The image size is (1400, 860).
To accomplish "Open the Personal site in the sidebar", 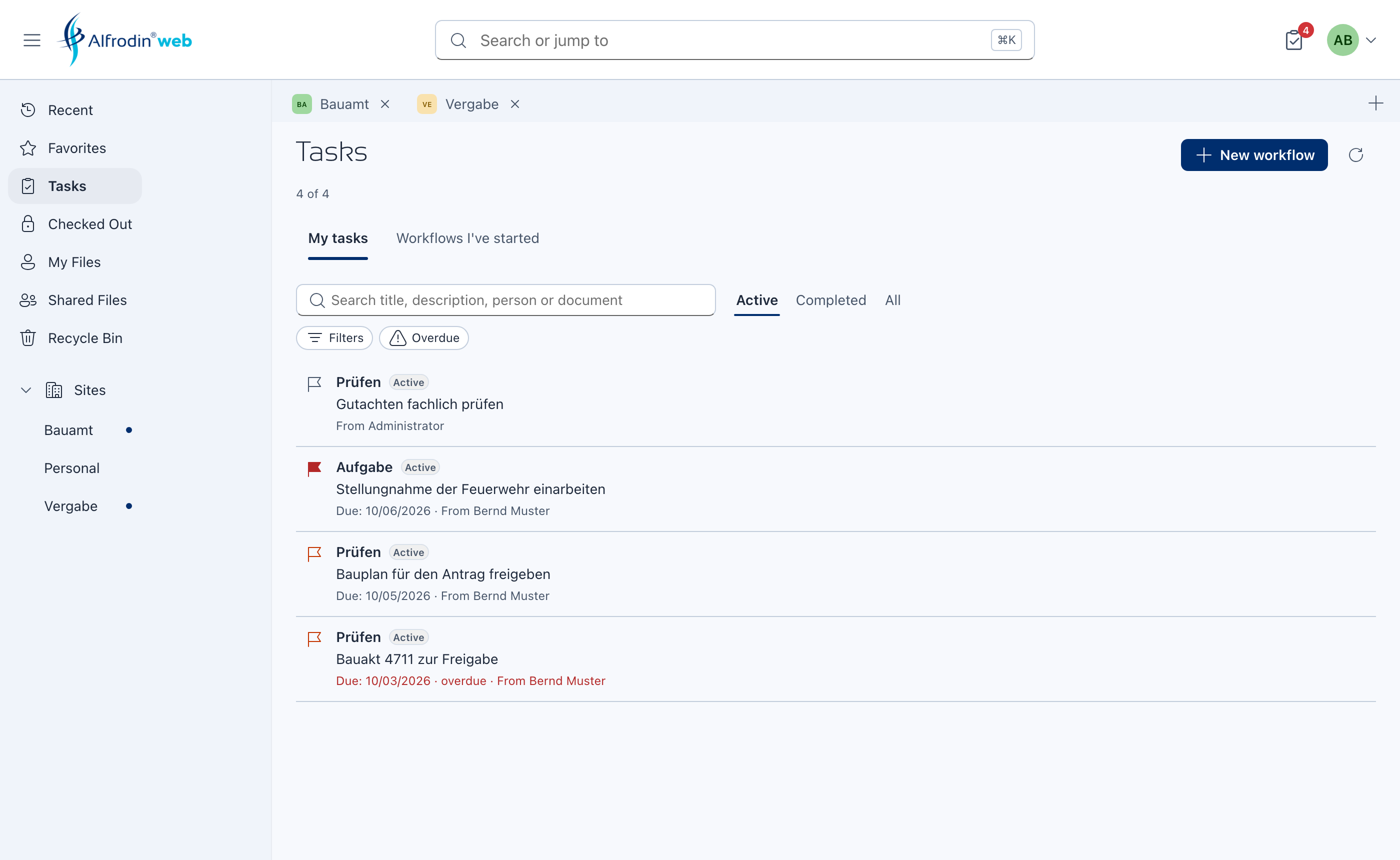I will (x=71, y=468).
